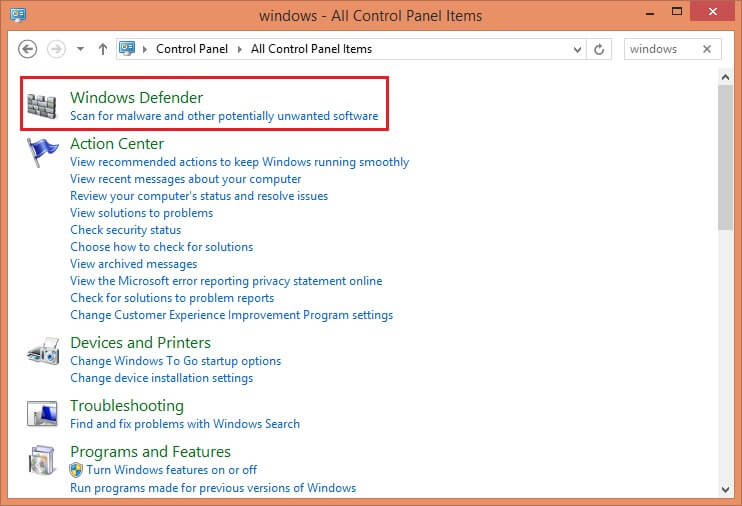This screenshot has height=506, width=742.
Task: Expand address bar history dropdown
Action: coord(577,49)
